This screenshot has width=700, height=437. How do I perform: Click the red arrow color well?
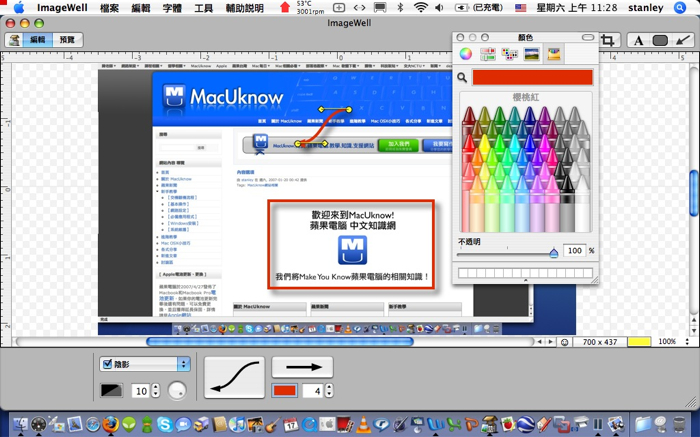[285, 391]
